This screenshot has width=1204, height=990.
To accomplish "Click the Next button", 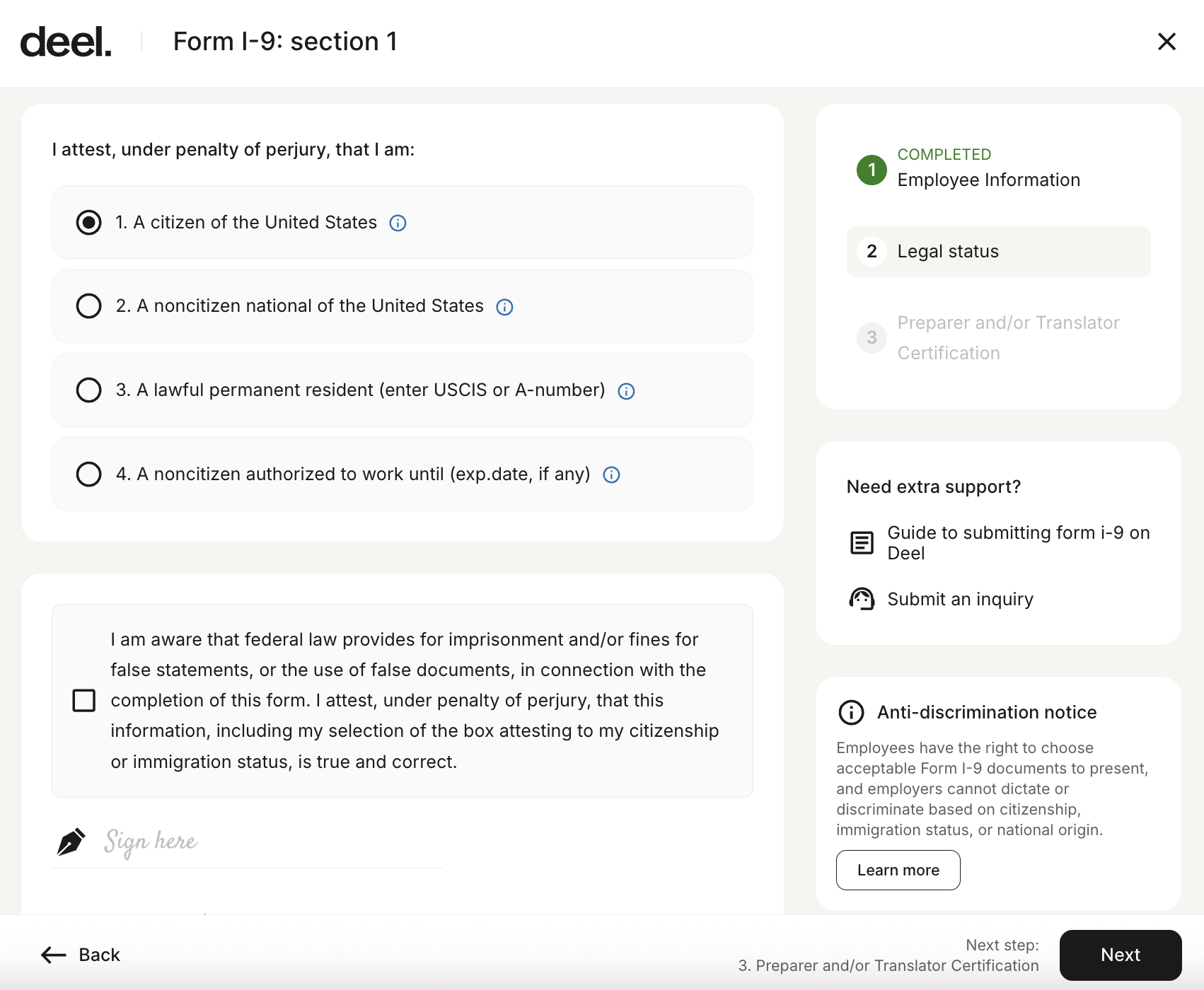I will (x=1120, y=955).
